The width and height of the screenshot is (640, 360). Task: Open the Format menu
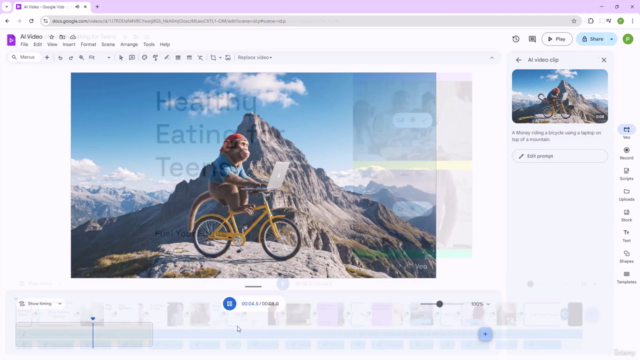click(x=88, y=44)
